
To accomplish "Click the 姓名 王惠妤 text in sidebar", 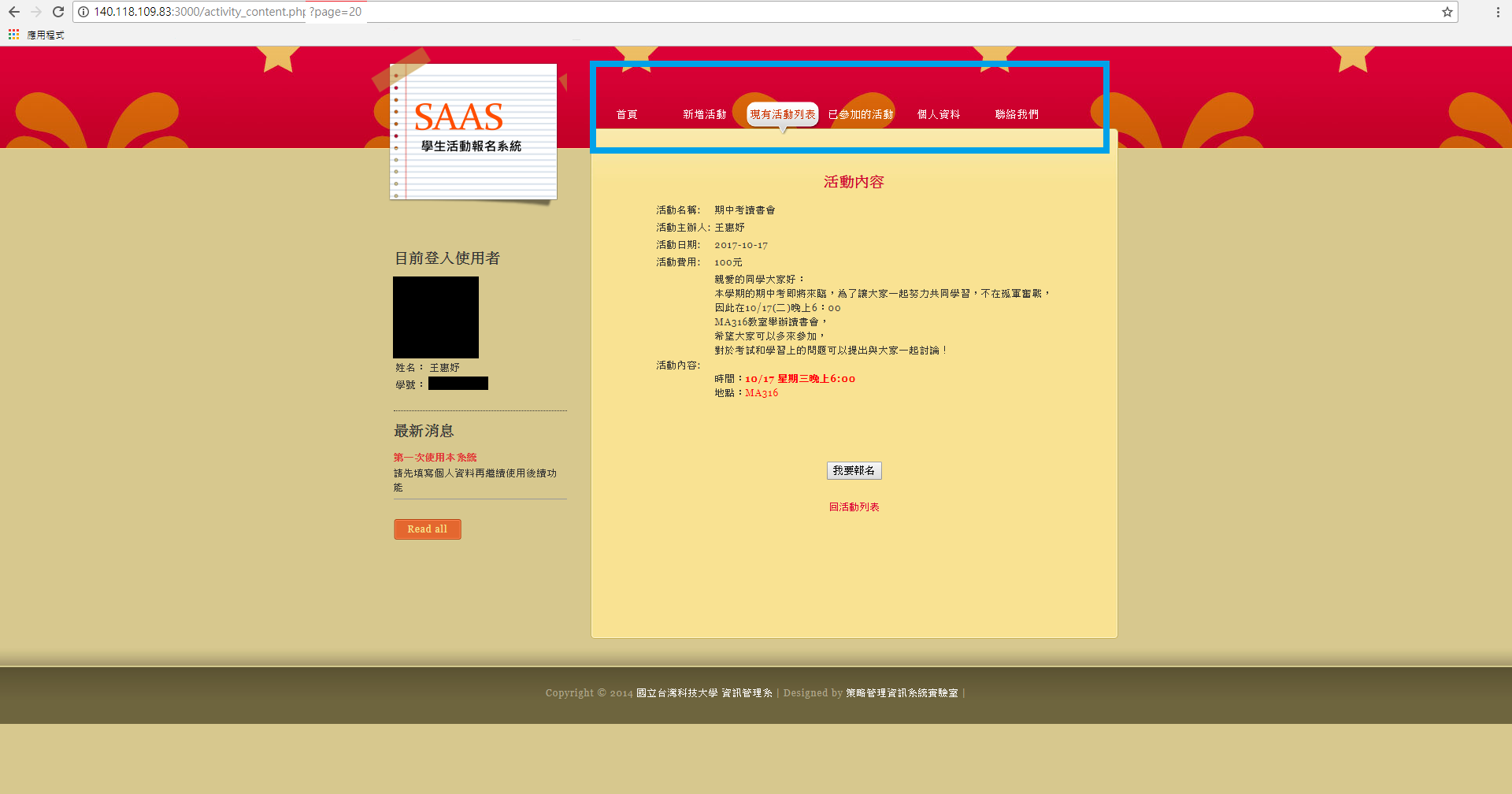I will tap(428, 368).
